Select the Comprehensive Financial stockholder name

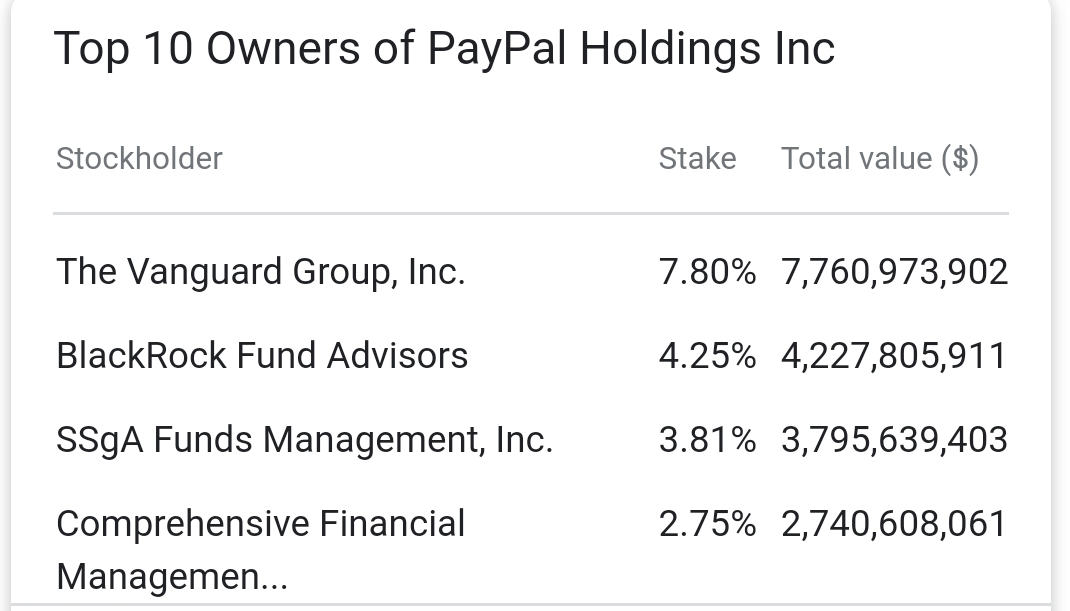260,523
